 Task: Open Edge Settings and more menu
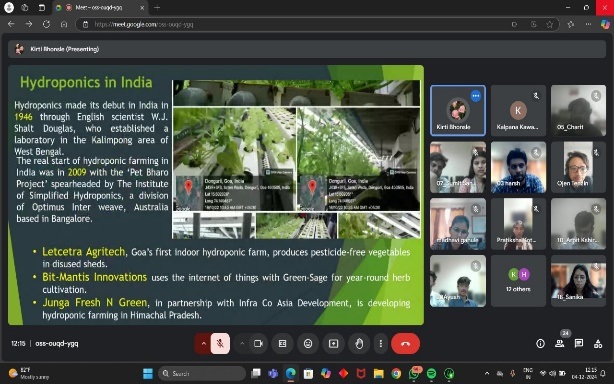point(588,24)
